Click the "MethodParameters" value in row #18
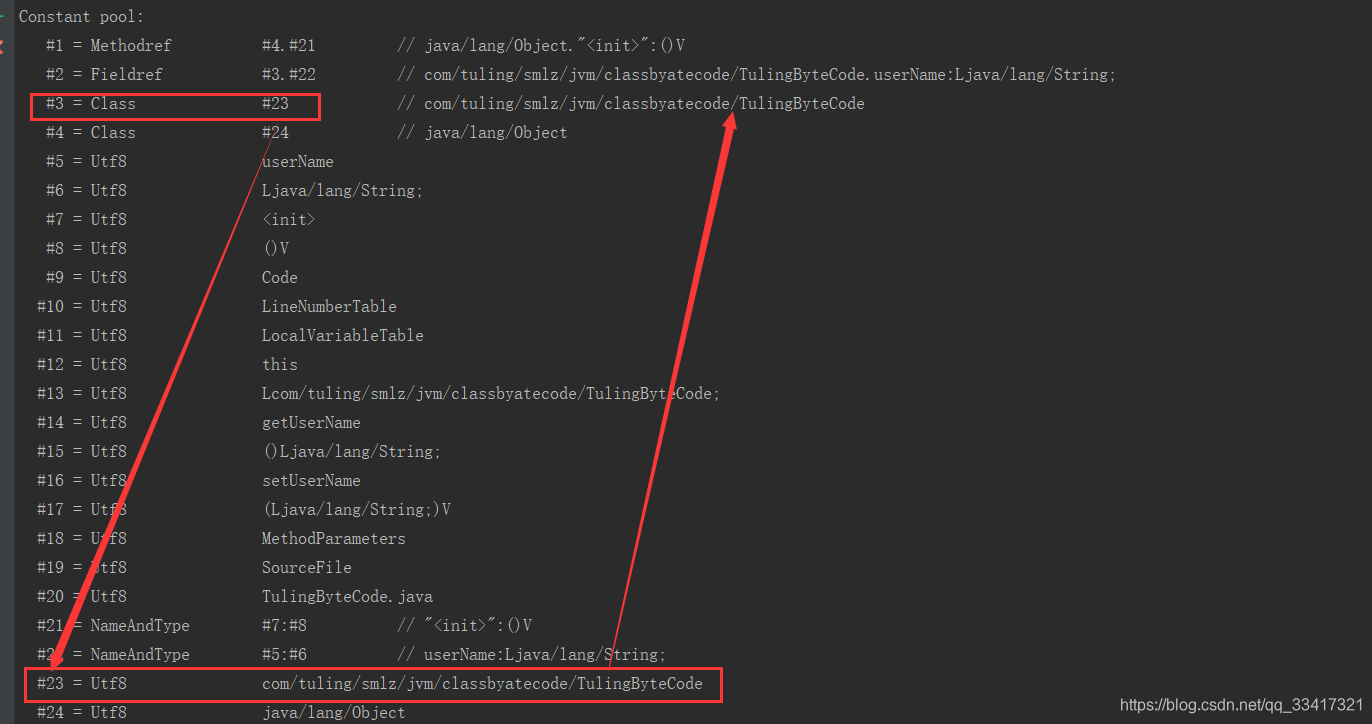The height and width of the screenshot is (724, 1372). [334, 539]
